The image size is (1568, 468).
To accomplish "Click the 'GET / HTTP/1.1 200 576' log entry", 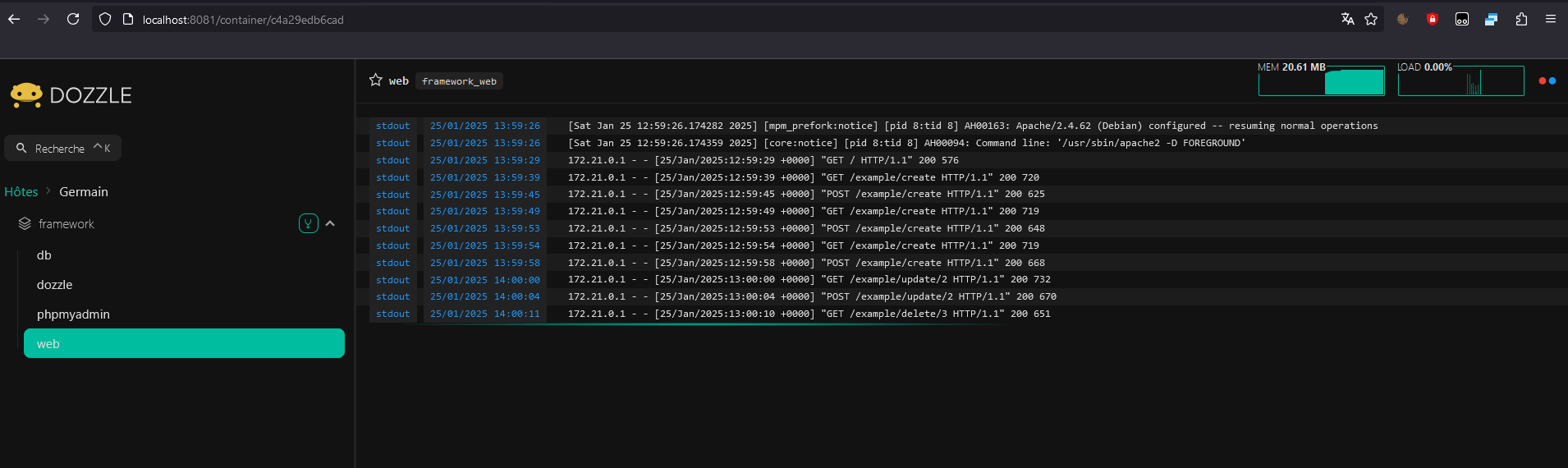I will (763, 160).
